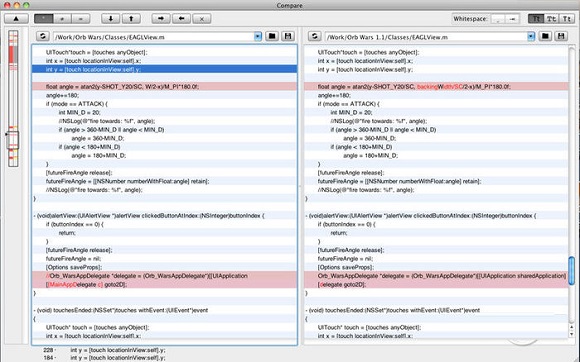Toggle first Whitespace option button
580x362 pixels.
[x=498, y=19]
